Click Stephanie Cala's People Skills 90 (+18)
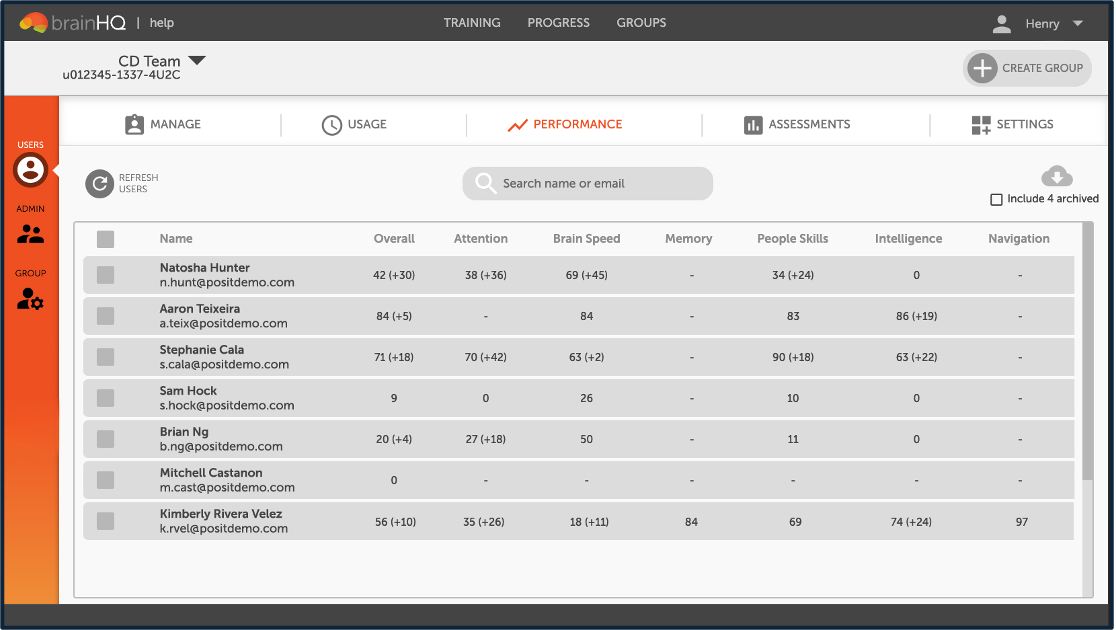Viewport: 1116px width, 630px height. [x=793, y=357]
